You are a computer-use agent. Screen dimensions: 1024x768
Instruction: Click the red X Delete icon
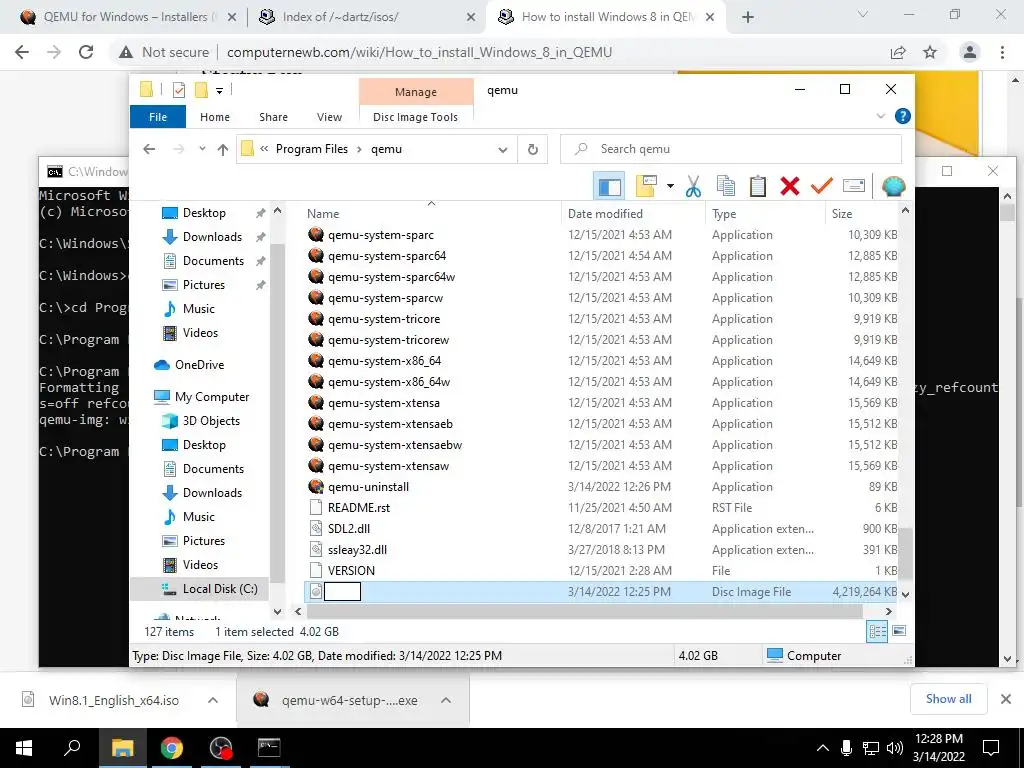click(790, 186)
